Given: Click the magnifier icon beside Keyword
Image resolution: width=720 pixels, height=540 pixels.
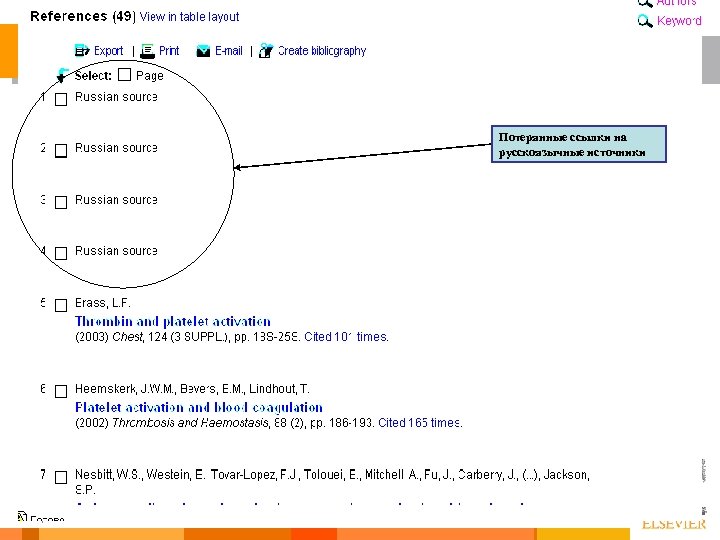Looking at the screenshot, I should coord(645,21).
